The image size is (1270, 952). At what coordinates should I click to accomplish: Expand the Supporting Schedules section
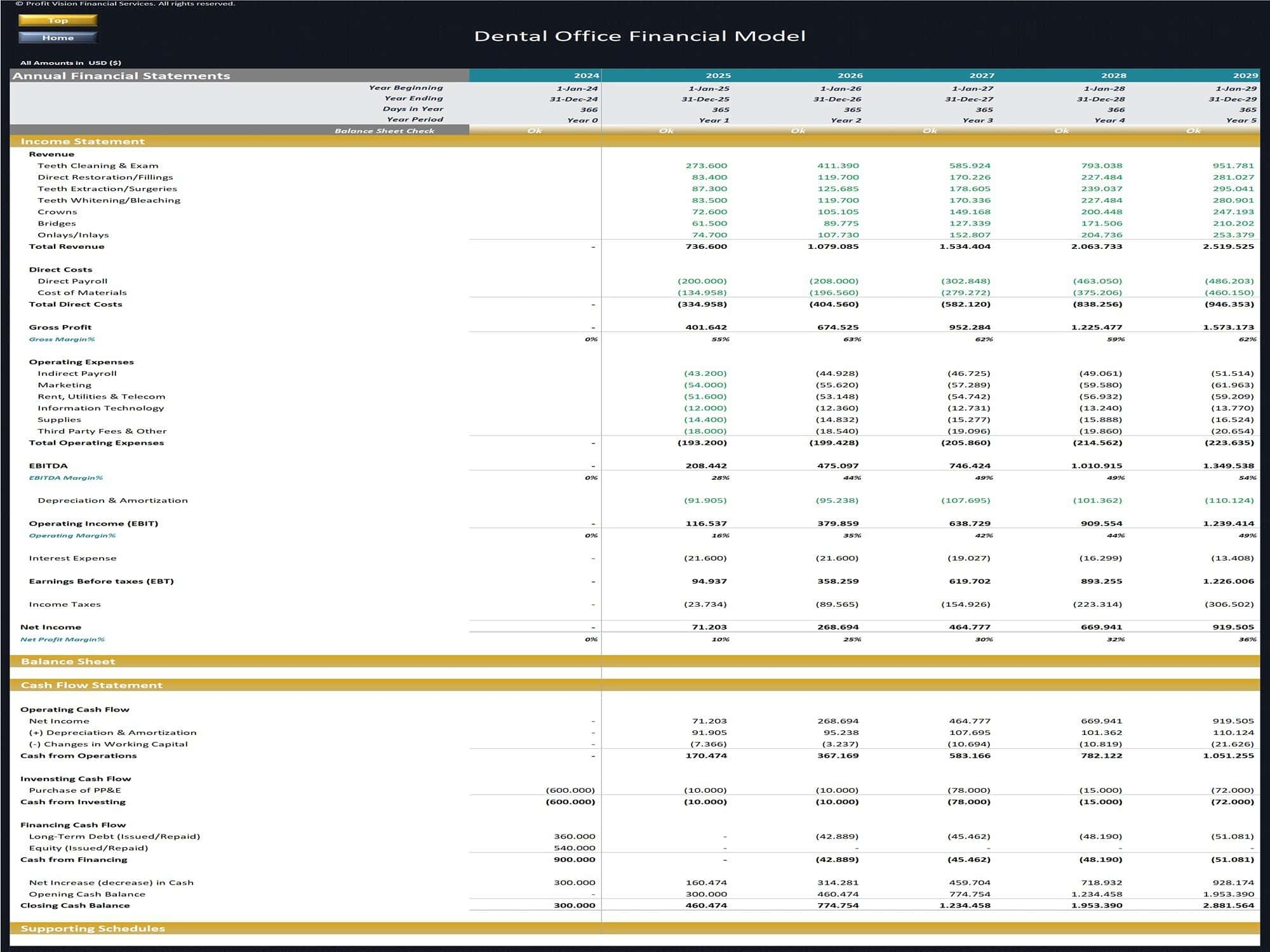[x=93, y=929]
